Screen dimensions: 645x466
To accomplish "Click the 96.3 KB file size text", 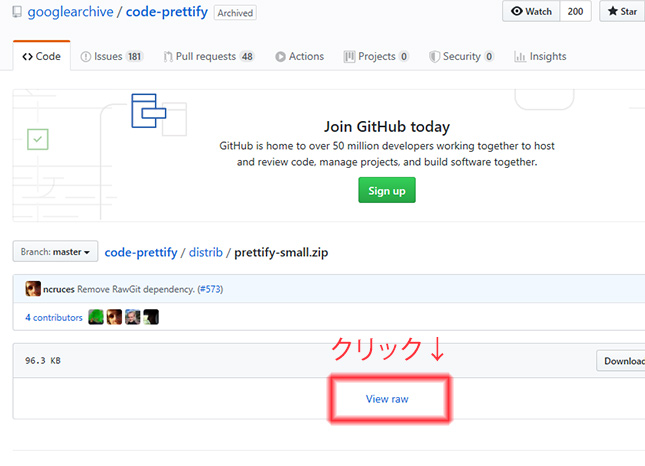I will (43, 361).
